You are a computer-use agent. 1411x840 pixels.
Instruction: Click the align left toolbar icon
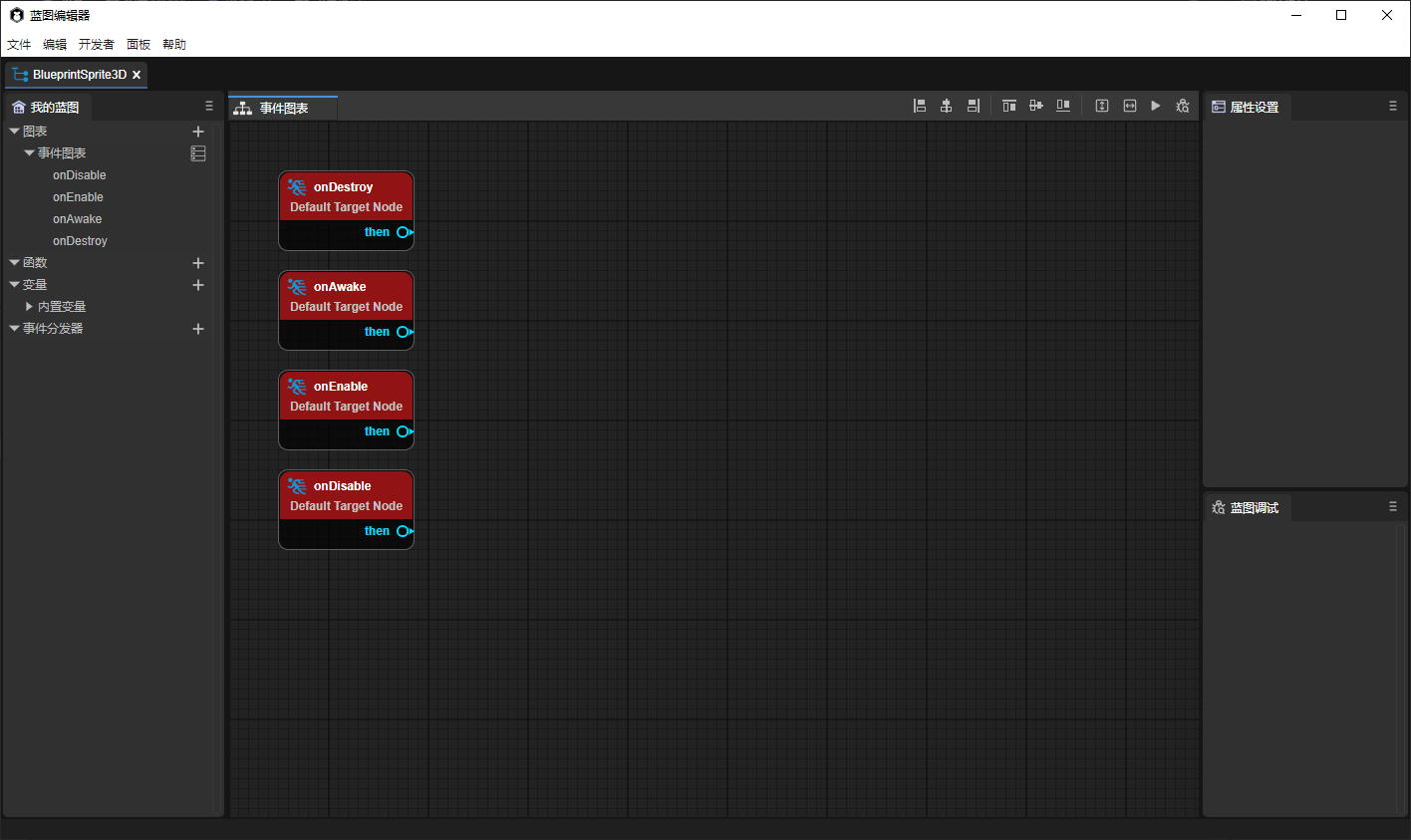click(920, 106)
